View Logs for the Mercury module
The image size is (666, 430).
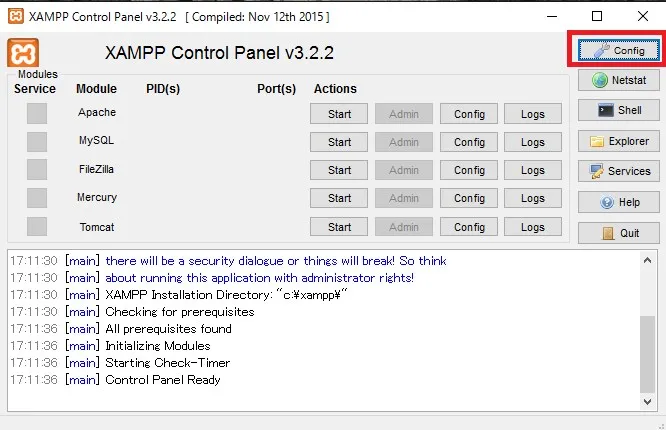click(533, 198)
